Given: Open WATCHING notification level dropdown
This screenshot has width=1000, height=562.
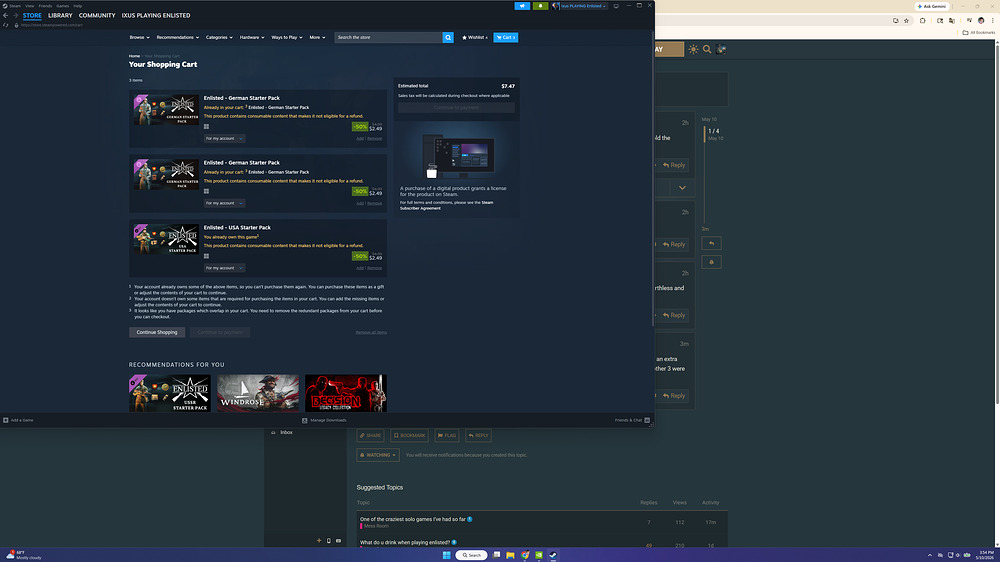Looking at the screenshot, I should tap(378, 455).
